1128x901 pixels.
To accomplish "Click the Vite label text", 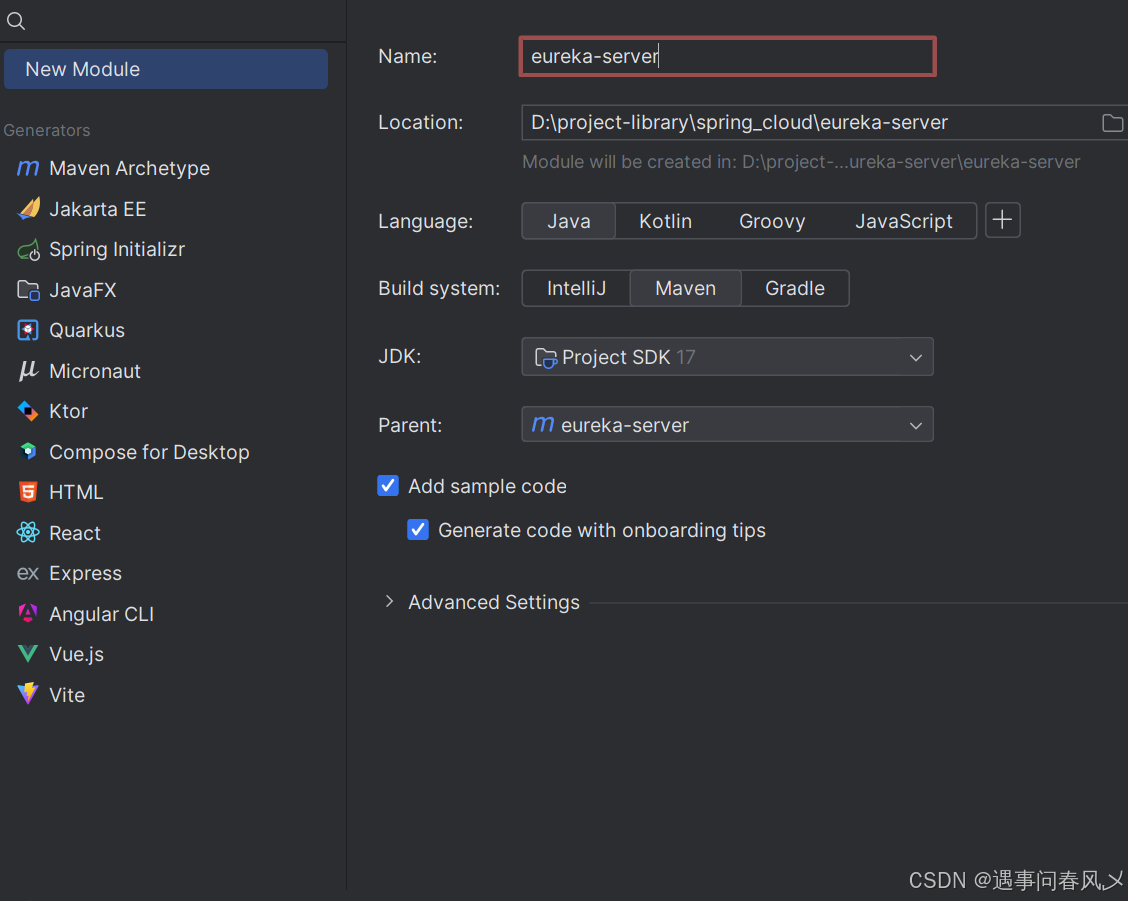I will point(67,695).
